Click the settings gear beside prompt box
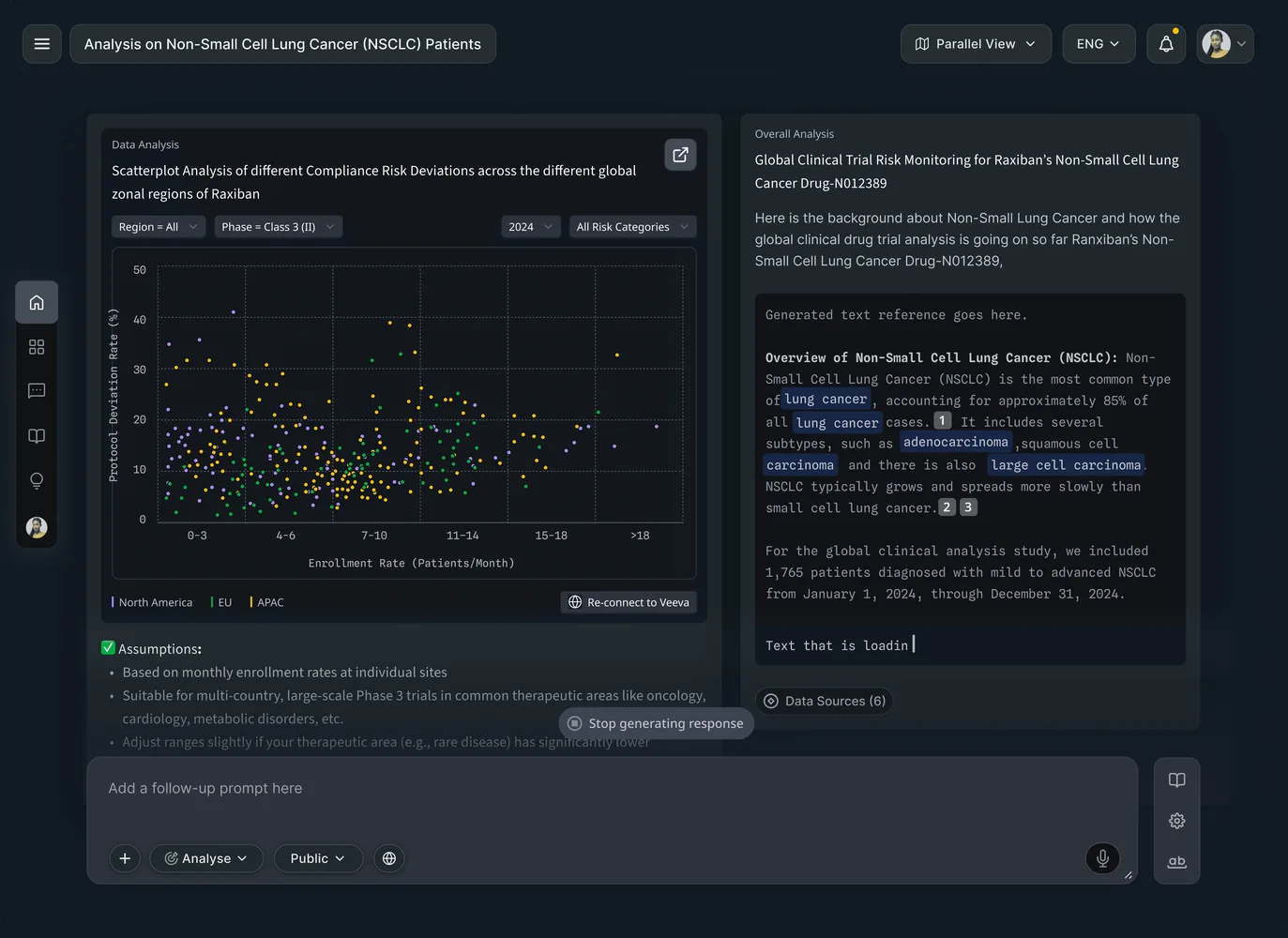Screen dimensions: 1288x938 [x=1177, y=821]
